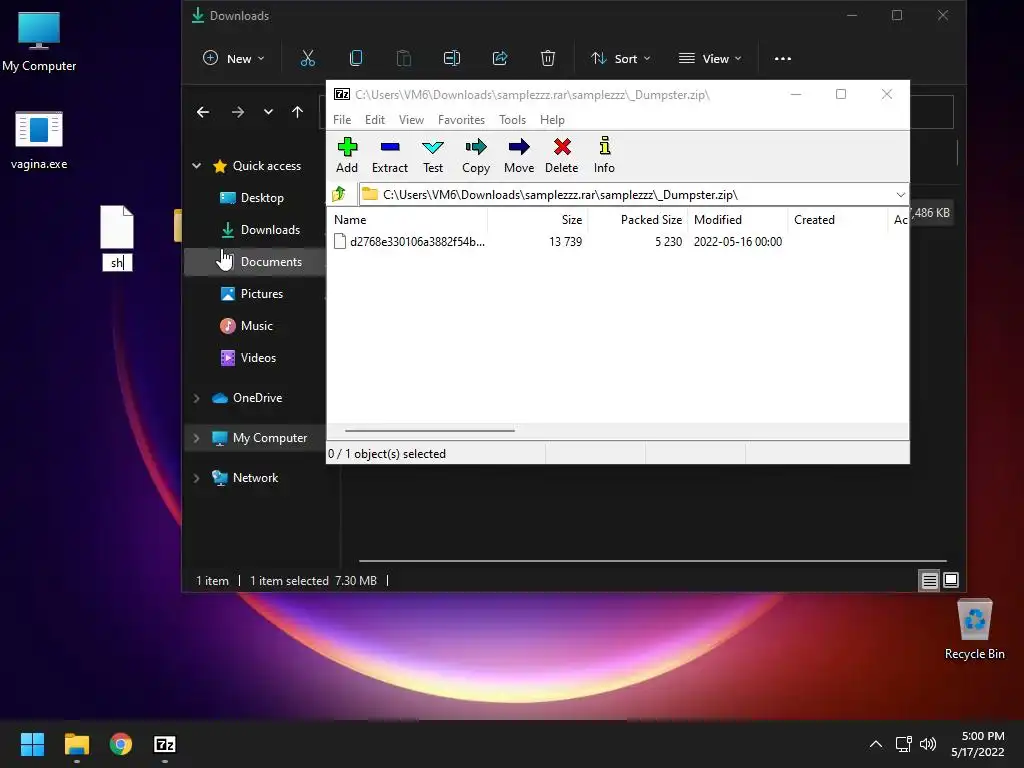Click the Paste icon in Explorer toolbar
1024x768 pixels.
[x=404, y=59]
